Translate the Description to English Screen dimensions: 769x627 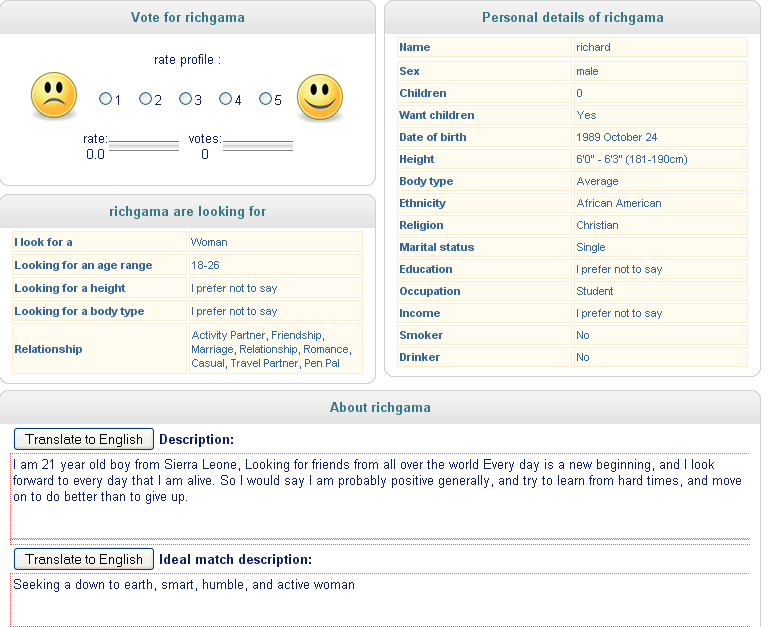[x=84, y=439]
